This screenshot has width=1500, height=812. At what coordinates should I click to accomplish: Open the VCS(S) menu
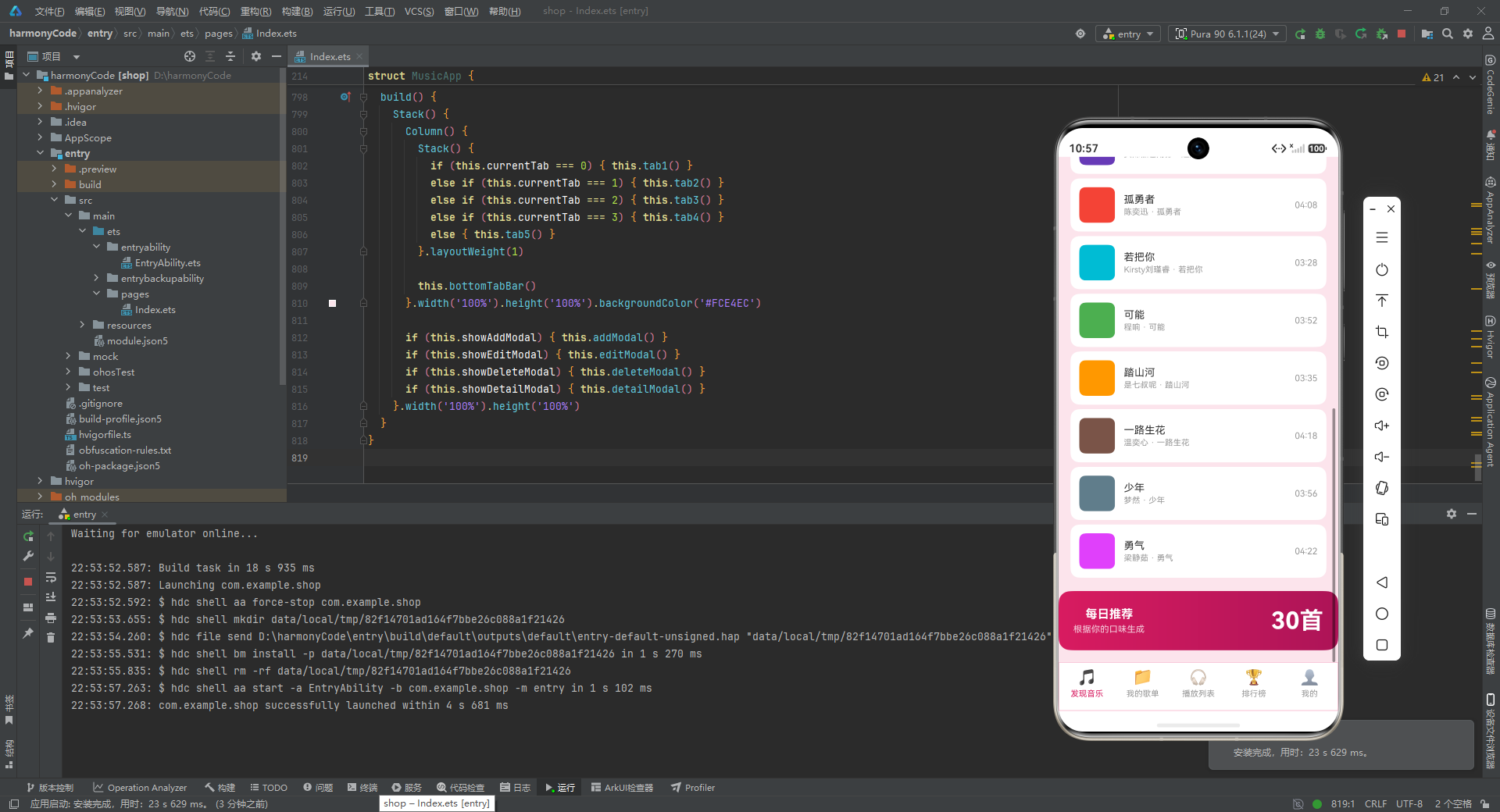click(419, 11)
